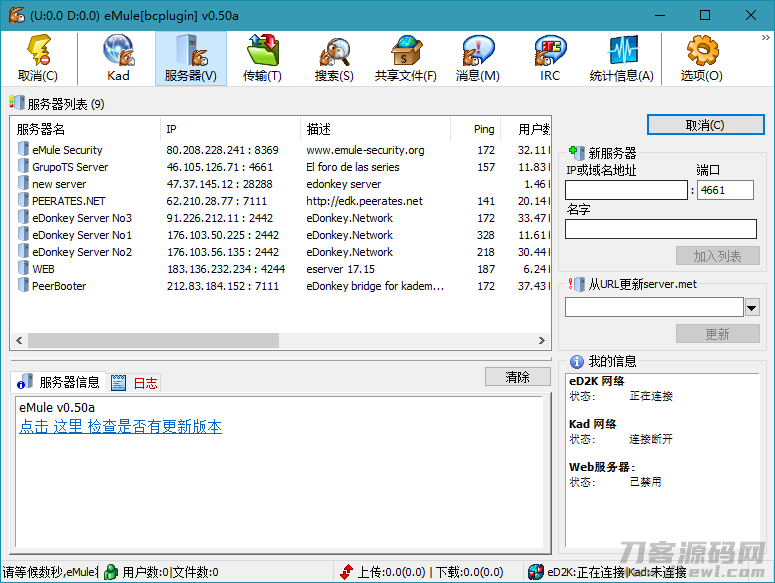Click the 取消(C) lightning toolbar icon
Image resolution: width=775 pixels, height=583 pixels.
[x=38, y=58]
